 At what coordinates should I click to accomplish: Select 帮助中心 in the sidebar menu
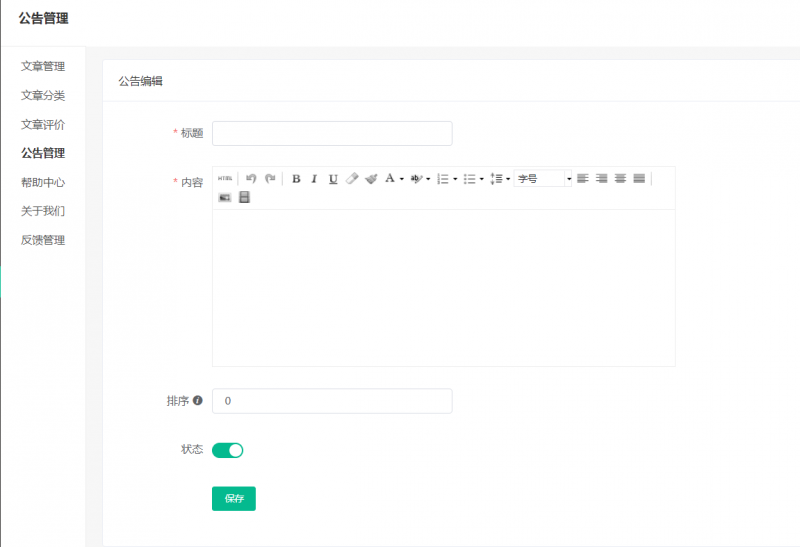click(43, 183)
